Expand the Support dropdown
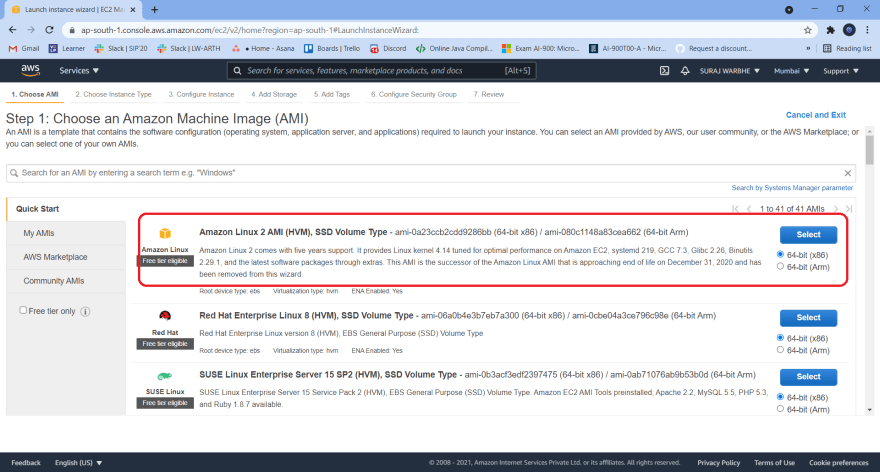 click(x=841, y=71)
